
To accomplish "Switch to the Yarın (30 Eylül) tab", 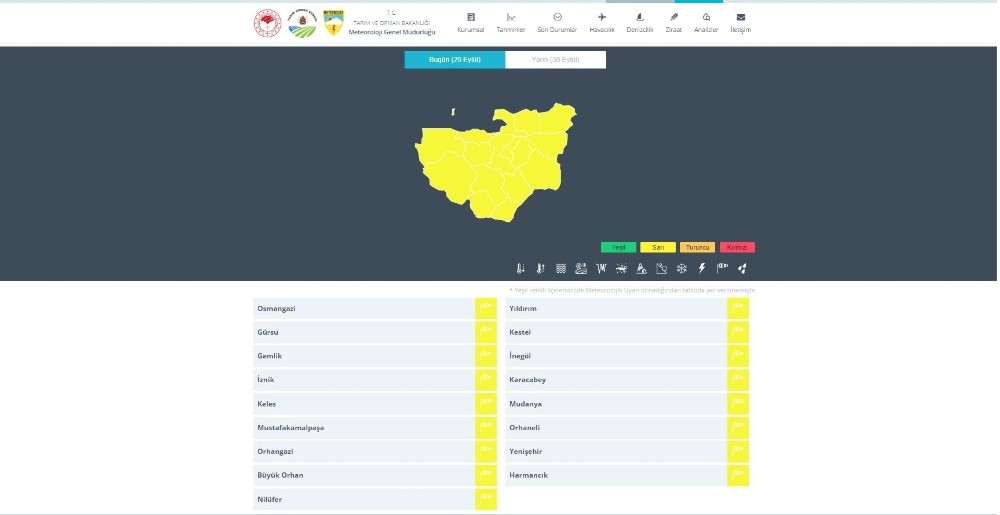I will (555, 60).
